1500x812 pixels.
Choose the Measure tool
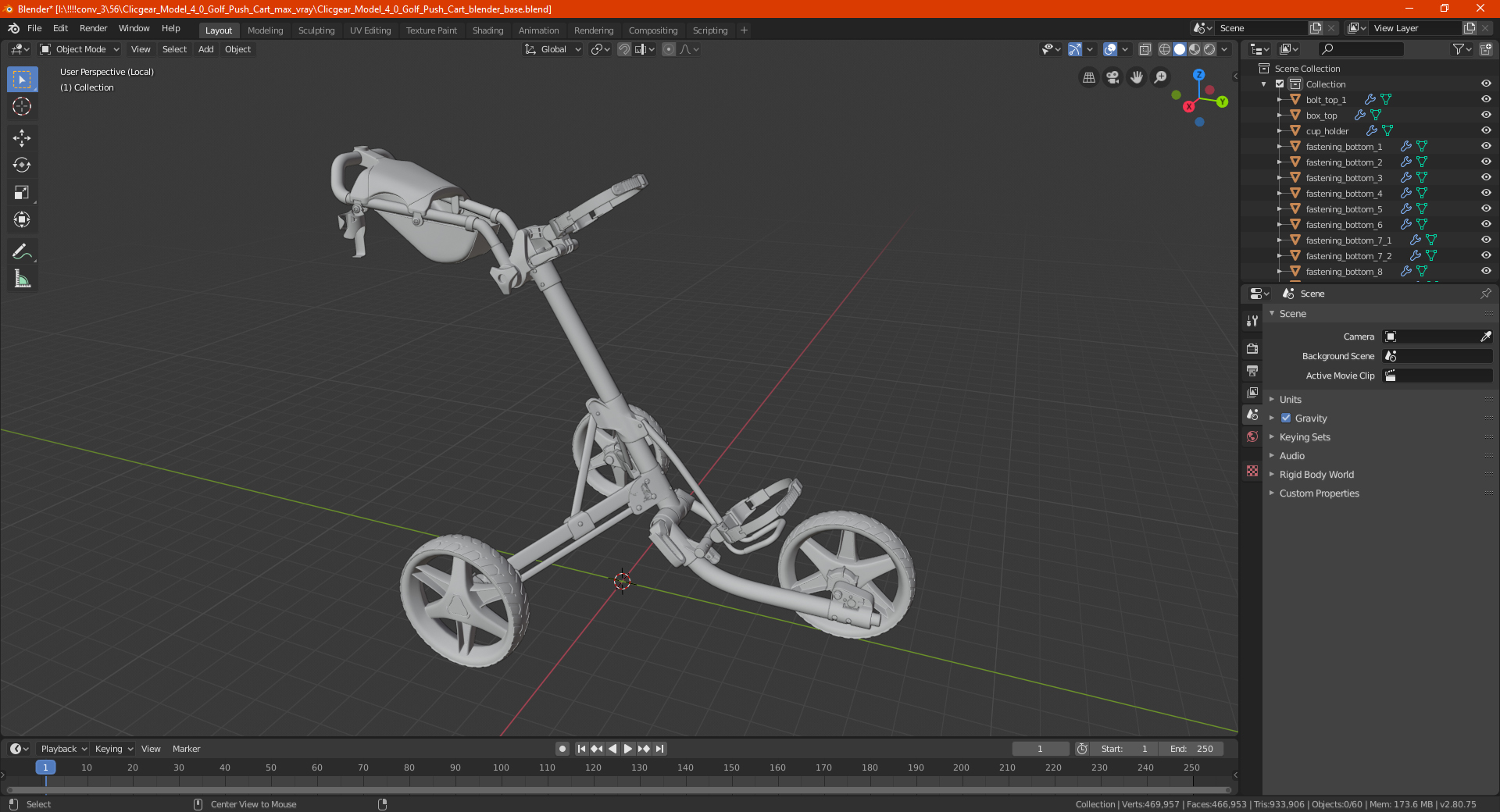pyautogui.click(x=22, y=279)
